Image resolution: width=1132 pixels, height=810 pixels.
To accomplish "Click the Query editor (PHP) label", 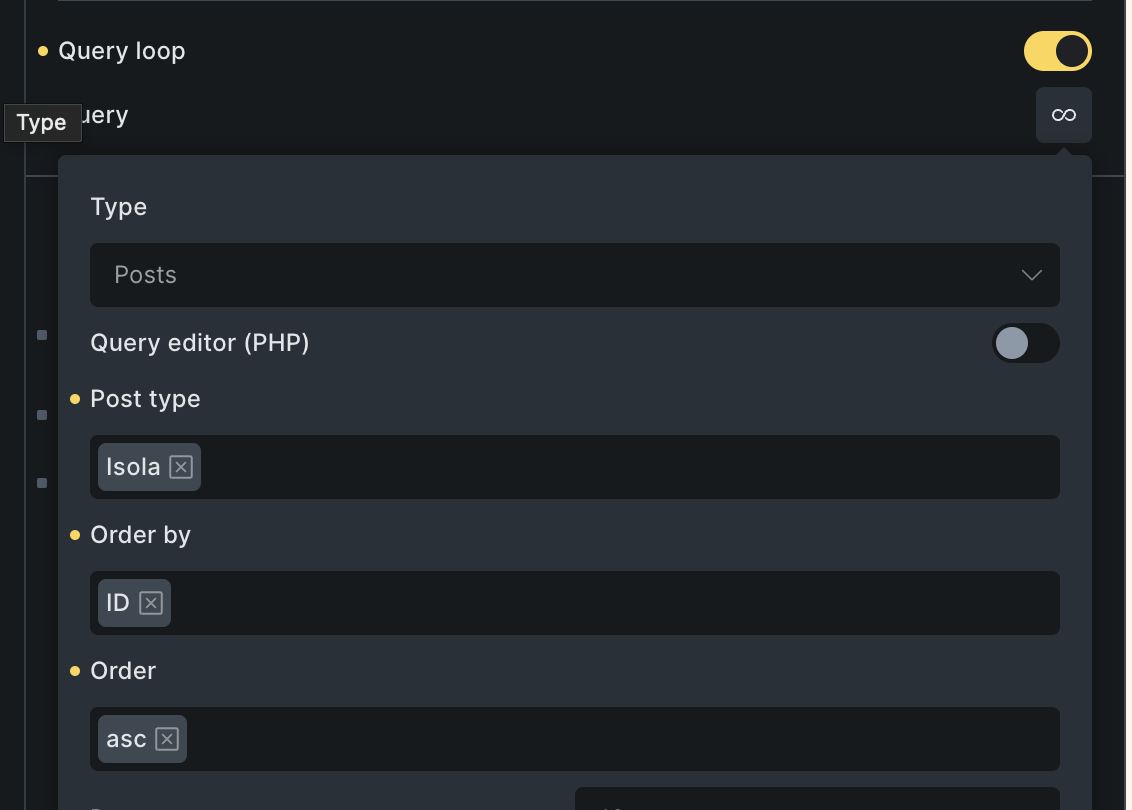I will click(200, 343).
